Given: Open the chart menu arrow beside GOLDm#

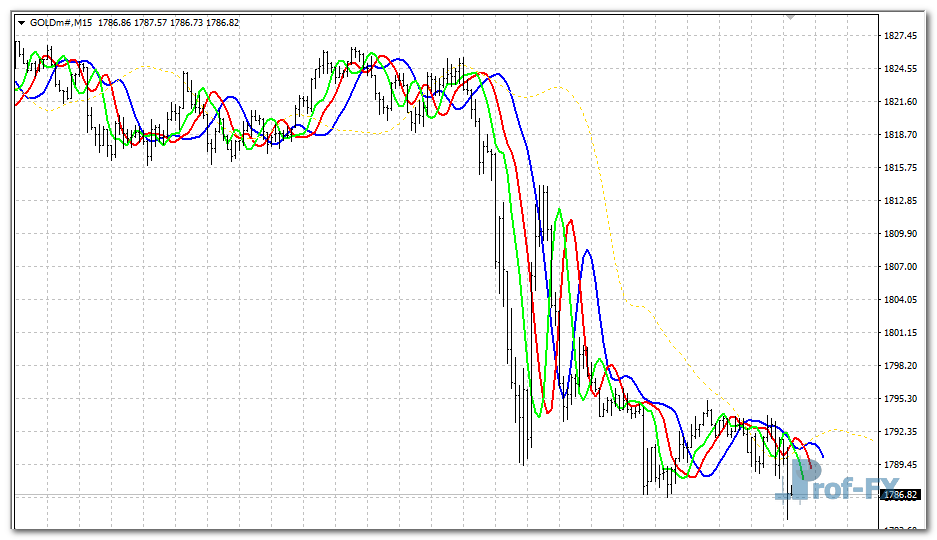Looking at the screenshot, I should click(x=22, y=22).
